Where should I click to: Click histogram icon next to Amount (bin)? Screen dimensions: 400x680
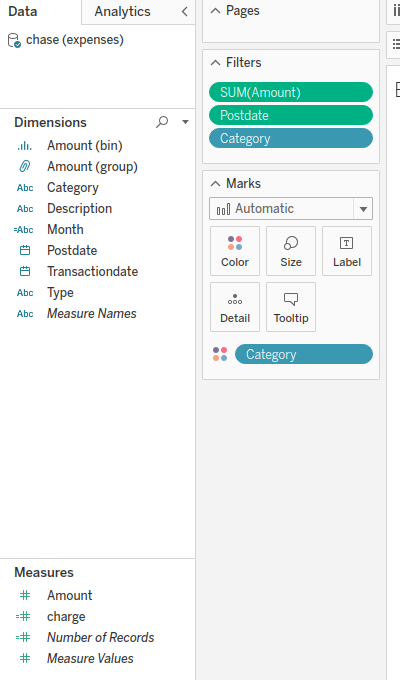pyautogui.click(x=25, y=146)
